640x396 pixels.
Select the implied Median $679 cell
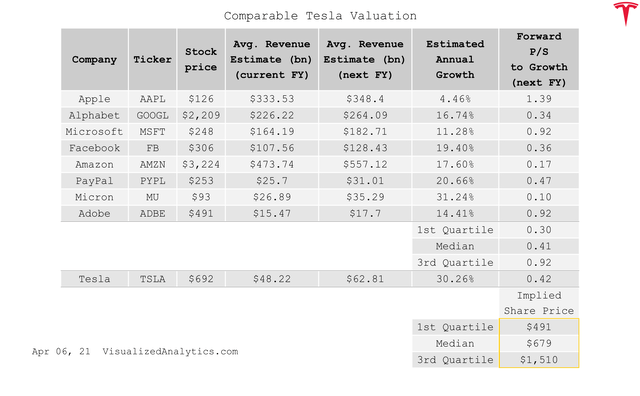(x=539, y=344)
